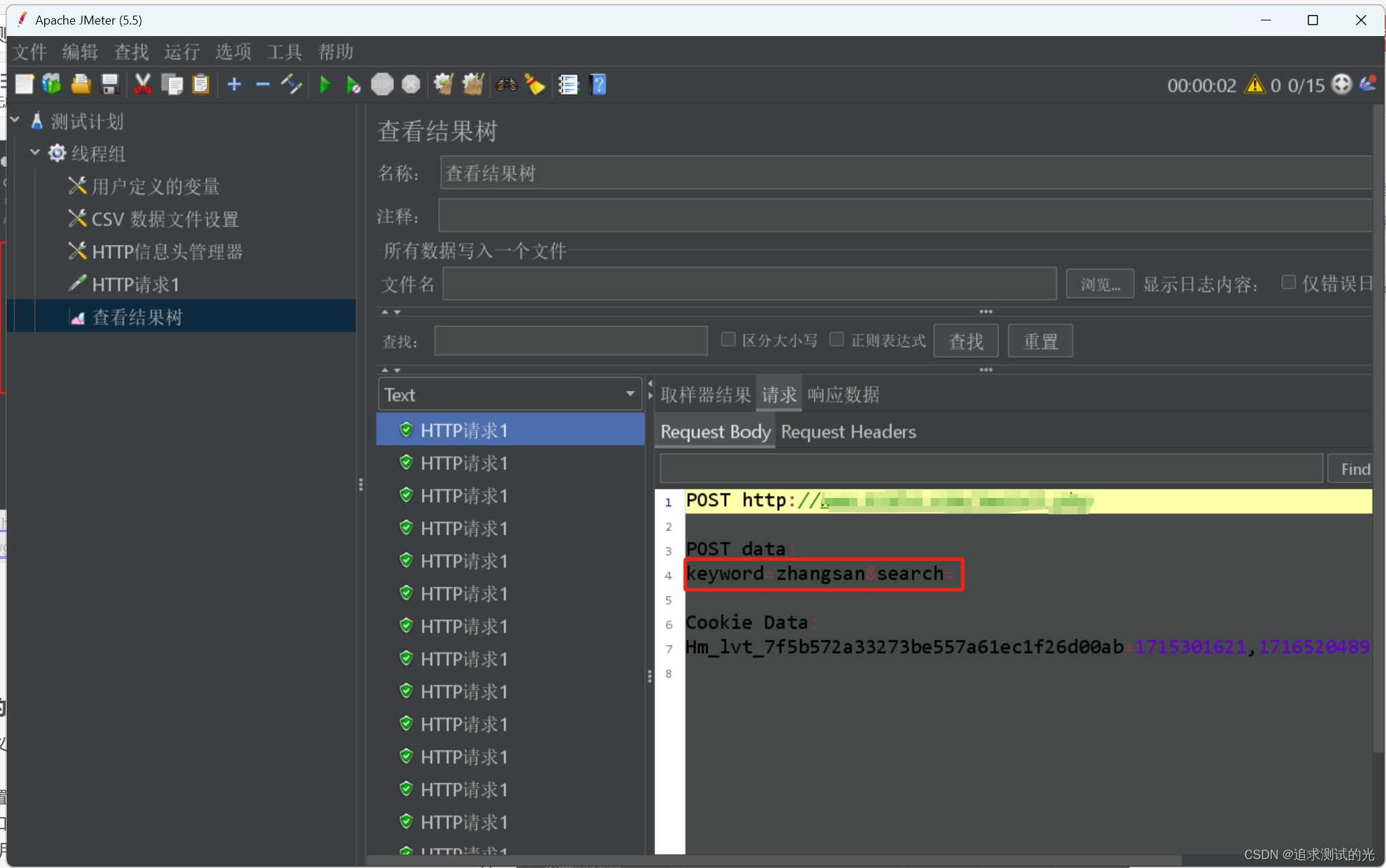Click Start no pauses icon
Screen dimensions: 1386x868
[x=353, y=84]
